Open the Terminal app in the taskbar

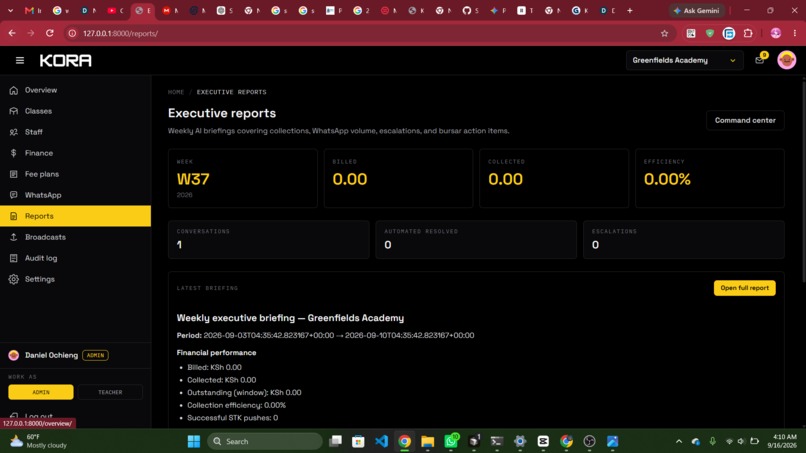(x=497, y=441)
